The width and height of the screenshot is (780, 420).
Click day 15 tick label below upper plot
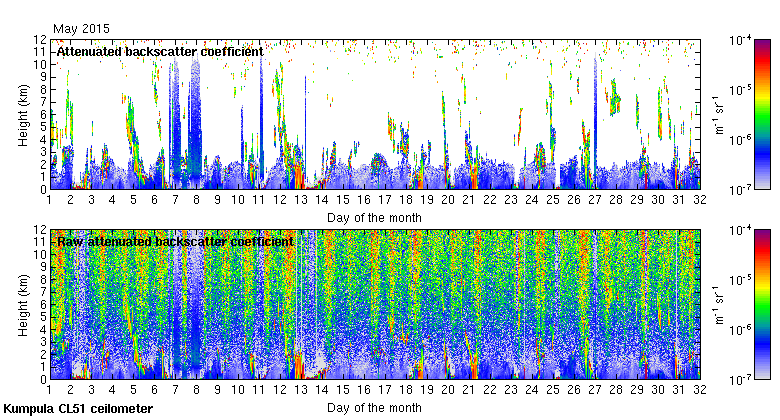tap(343, 200)
